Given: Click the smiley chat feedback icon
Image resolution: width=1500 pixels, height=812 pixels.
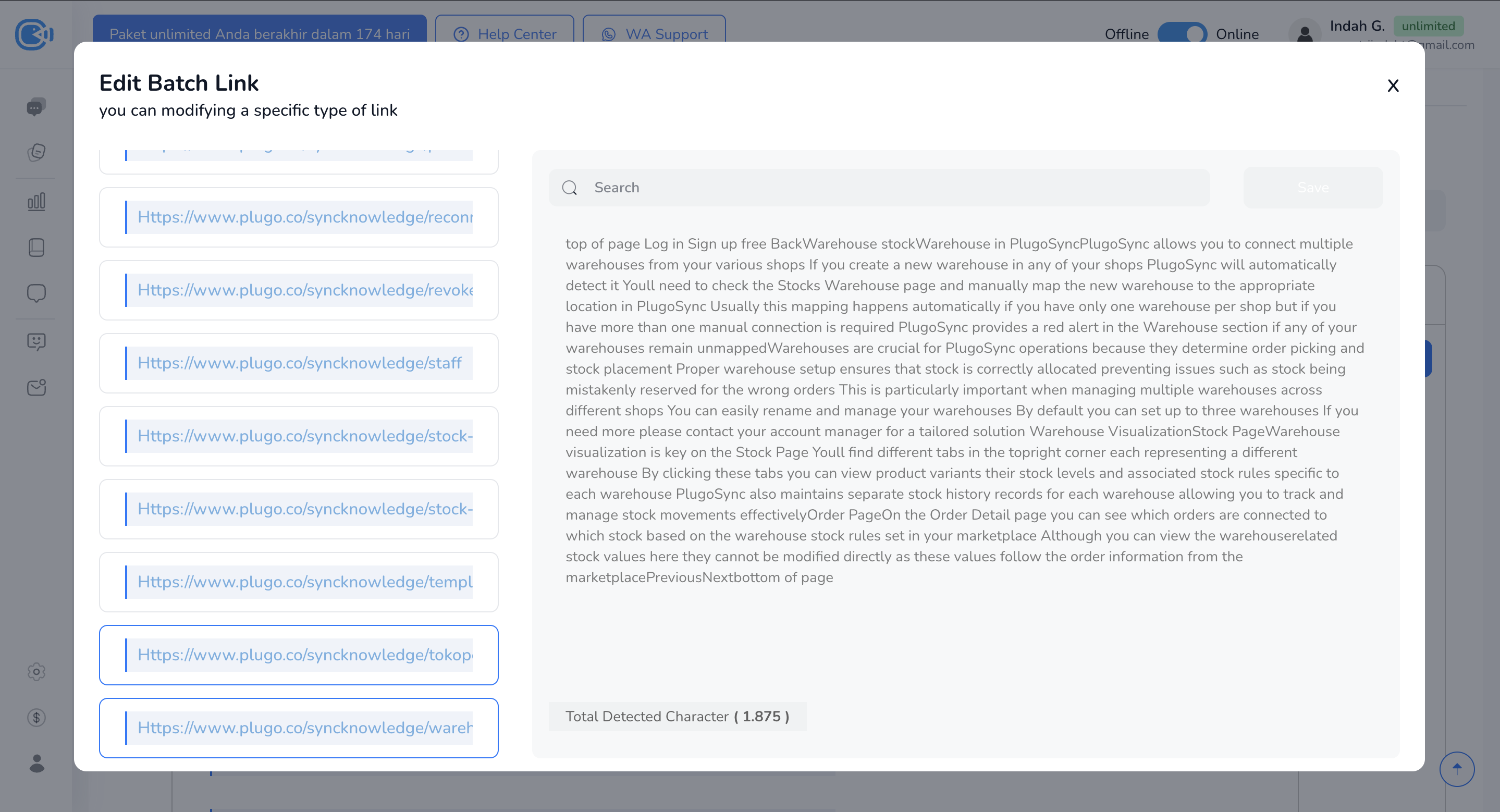Looking at the screenshot, I should (x=36, y=341).
